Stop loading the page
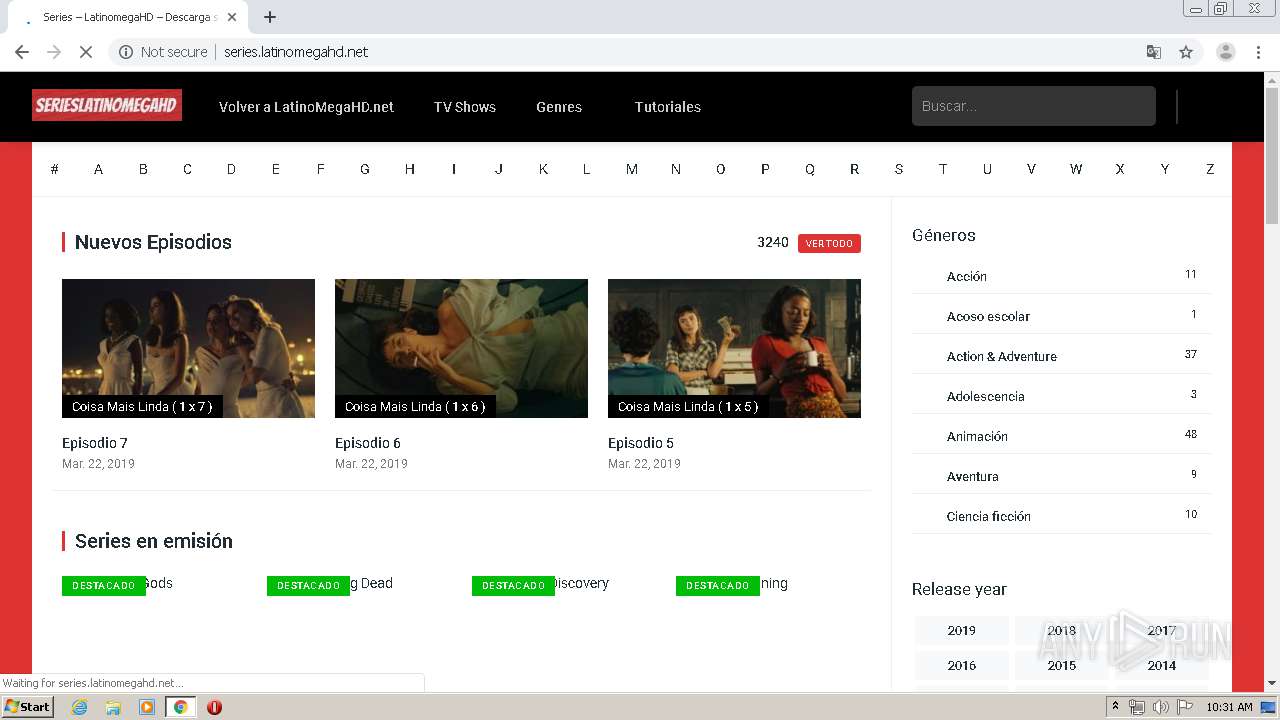The height and width of the screenshot is (720, 1280). [86, 52]
